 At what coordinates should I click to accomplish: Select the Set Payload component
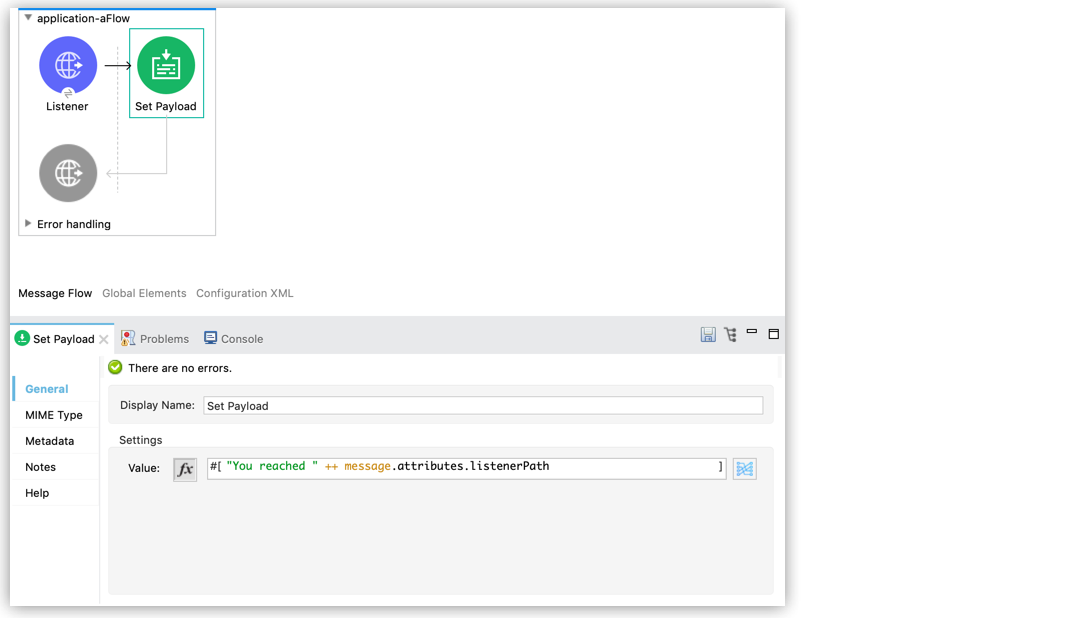(165, 63)
